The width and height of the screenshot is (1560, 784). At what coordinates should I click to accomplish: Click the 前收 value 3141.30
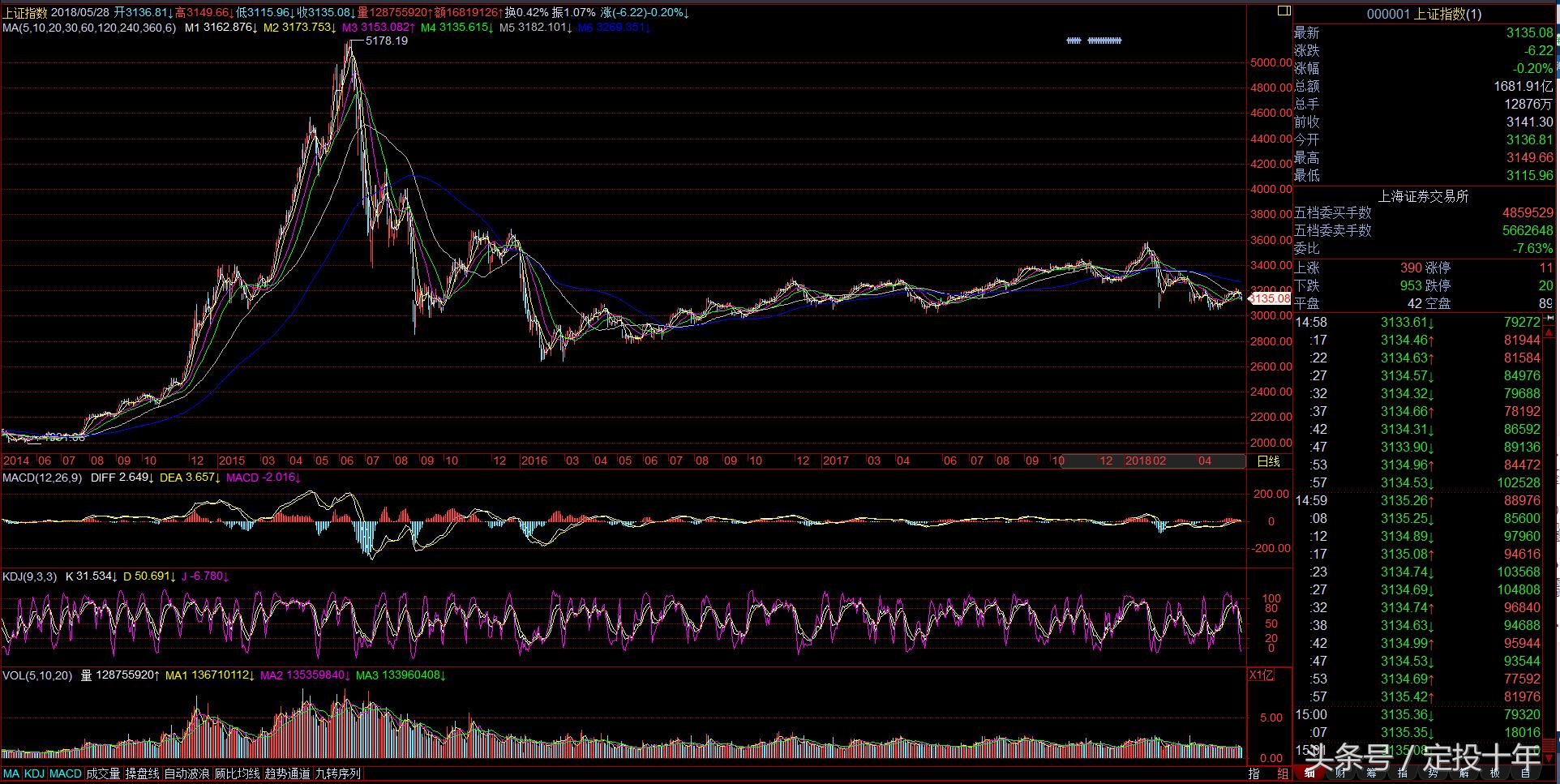coord(1530,122)
